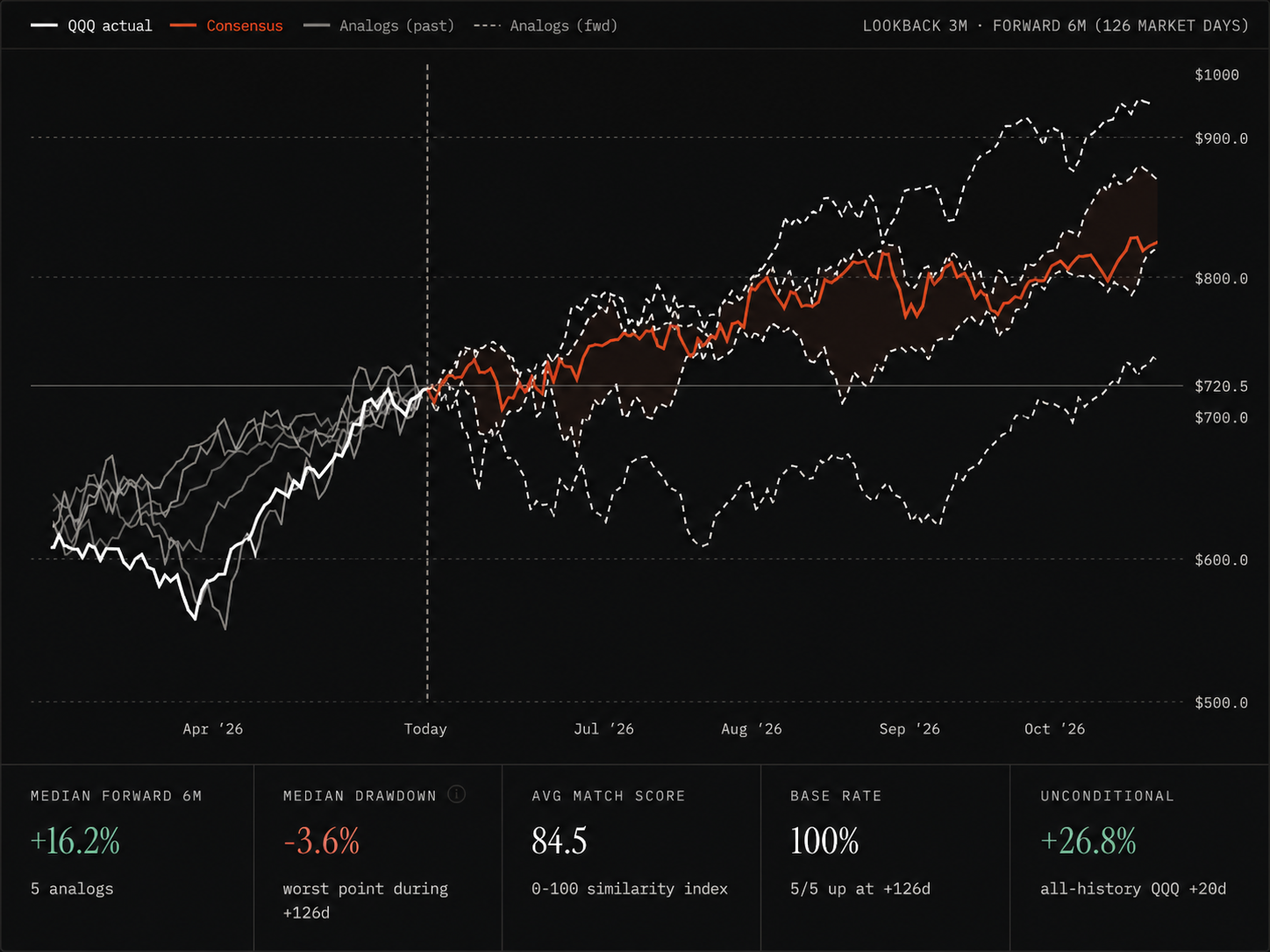
Task: Toggle the Analogs (past) legend entry
Action: pyautogui.click(x=379, y=26)
